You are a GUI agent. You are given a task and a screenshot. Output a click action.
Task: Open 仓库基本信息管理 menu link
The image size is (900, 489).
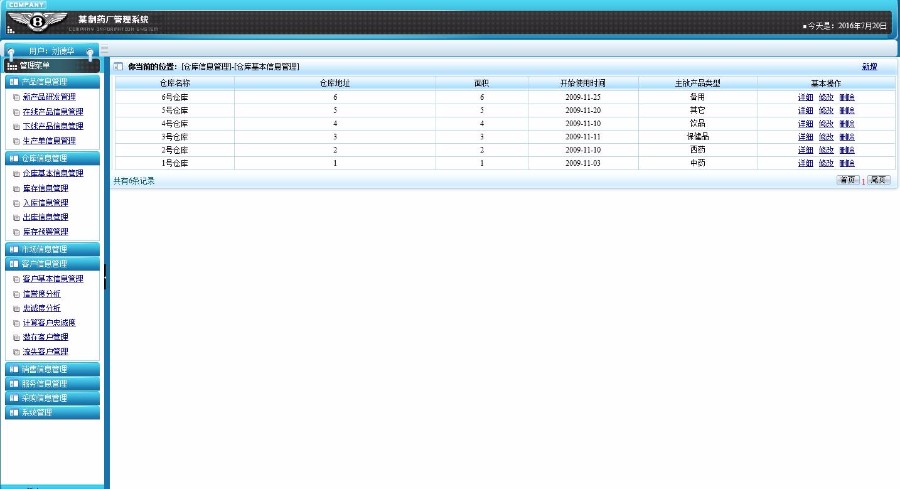[53, 173]
